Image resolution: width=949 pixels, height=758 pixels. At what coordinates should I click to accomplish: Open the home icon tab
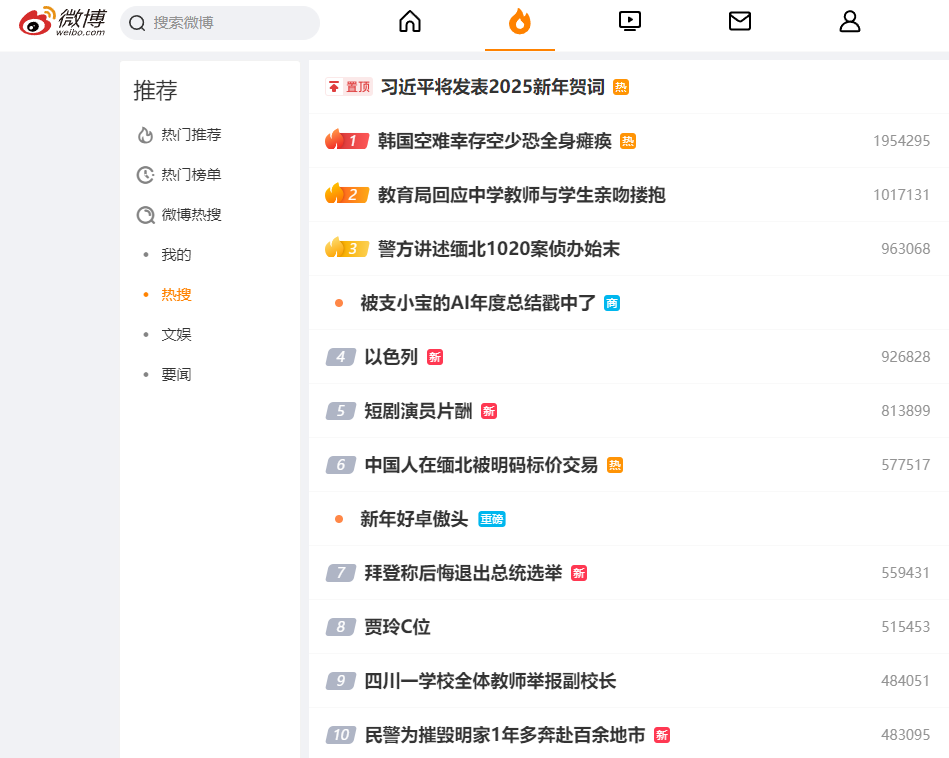coord(410,22)
